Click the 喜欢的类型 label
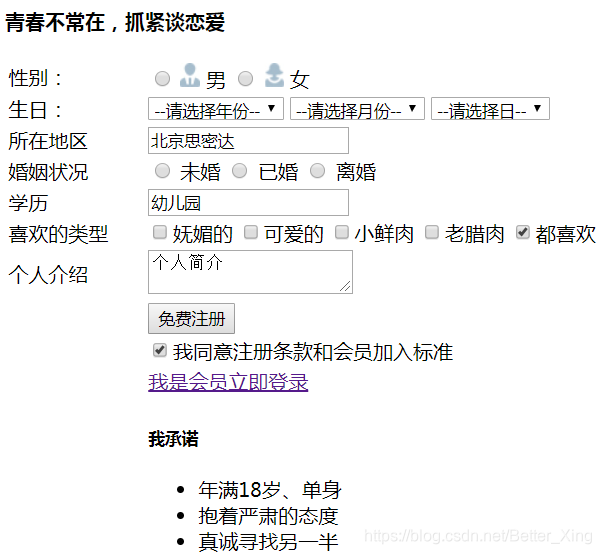The height and width of the screenshot is (554, 601). click(58, 234)
